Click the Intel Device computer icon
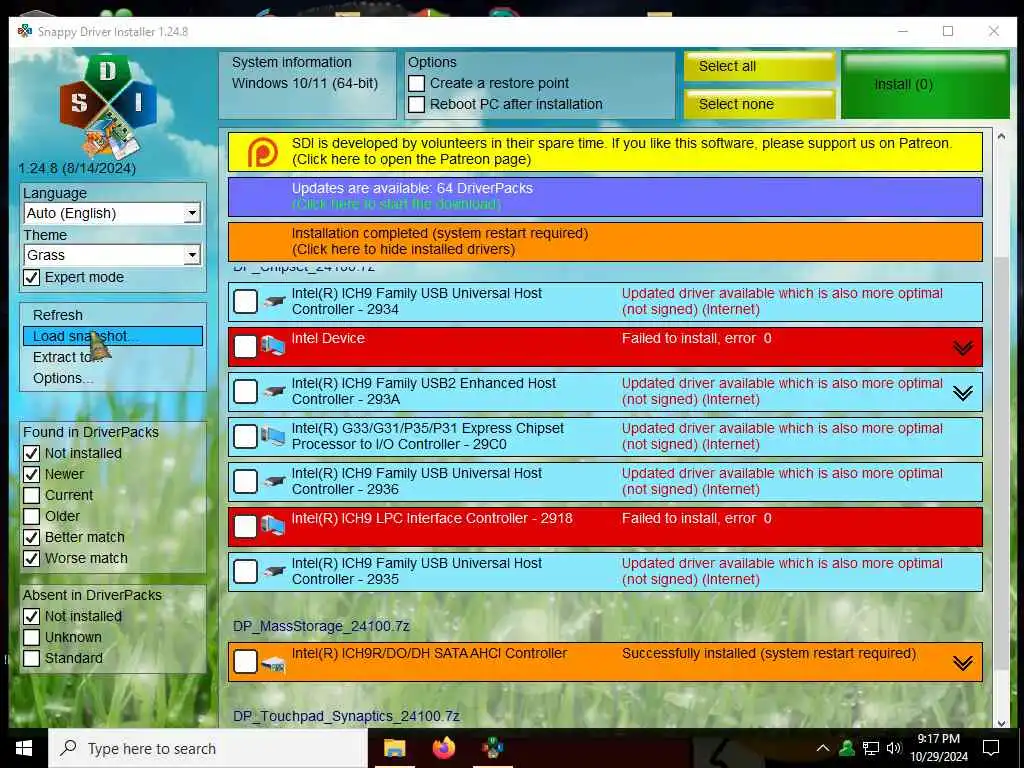The image size is (1024, 768). [x=273, y=345]
